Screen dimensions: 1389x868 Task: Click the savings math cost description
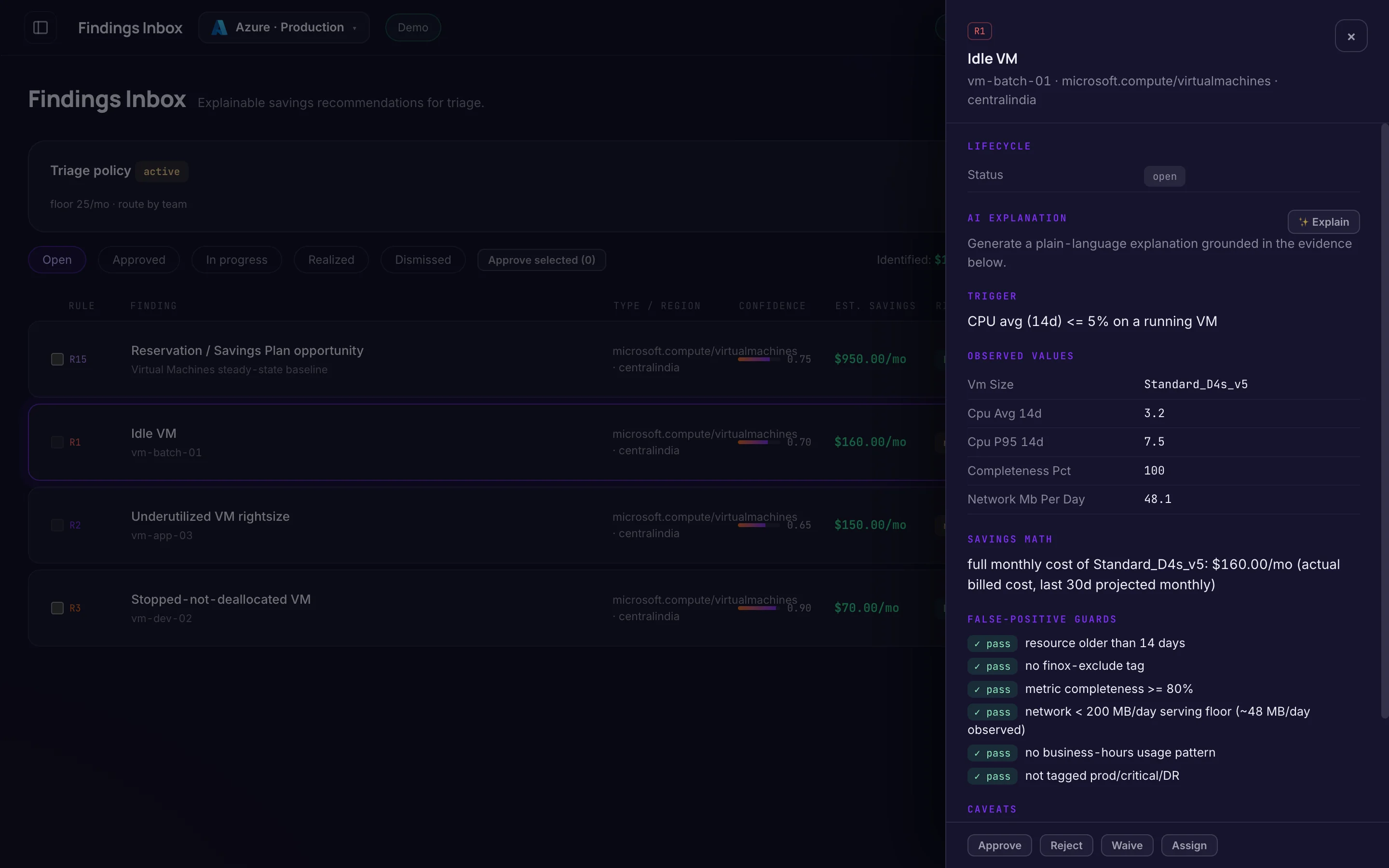pos(1153,575)
